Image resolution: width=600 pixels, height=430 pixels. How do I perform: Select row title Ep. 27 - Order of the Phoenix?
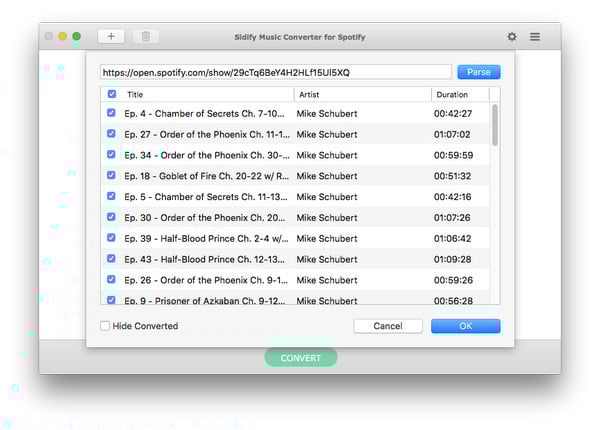click(207, 135)
